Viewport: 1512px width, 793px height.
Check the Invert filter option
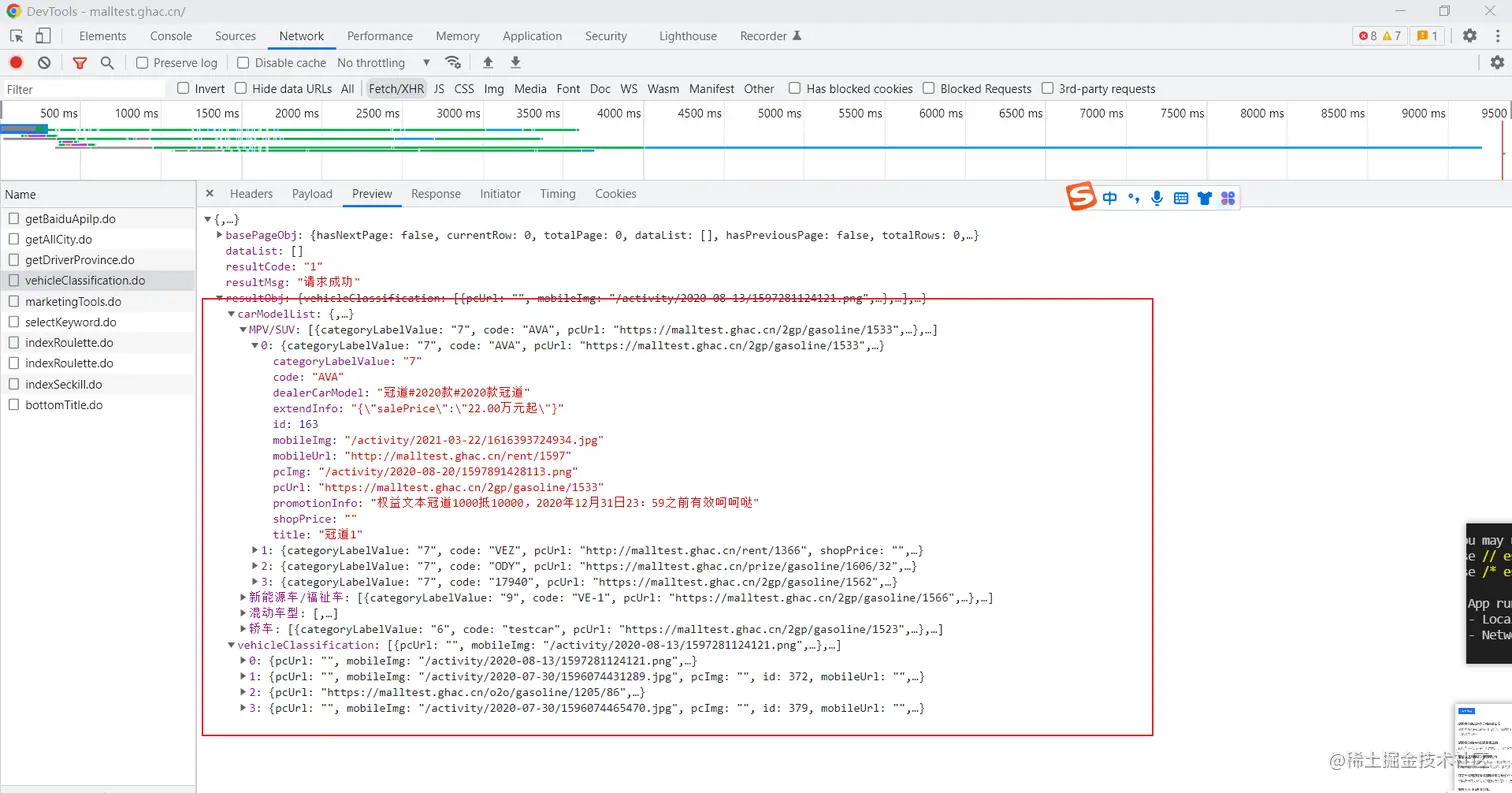[x=183, y=88]
